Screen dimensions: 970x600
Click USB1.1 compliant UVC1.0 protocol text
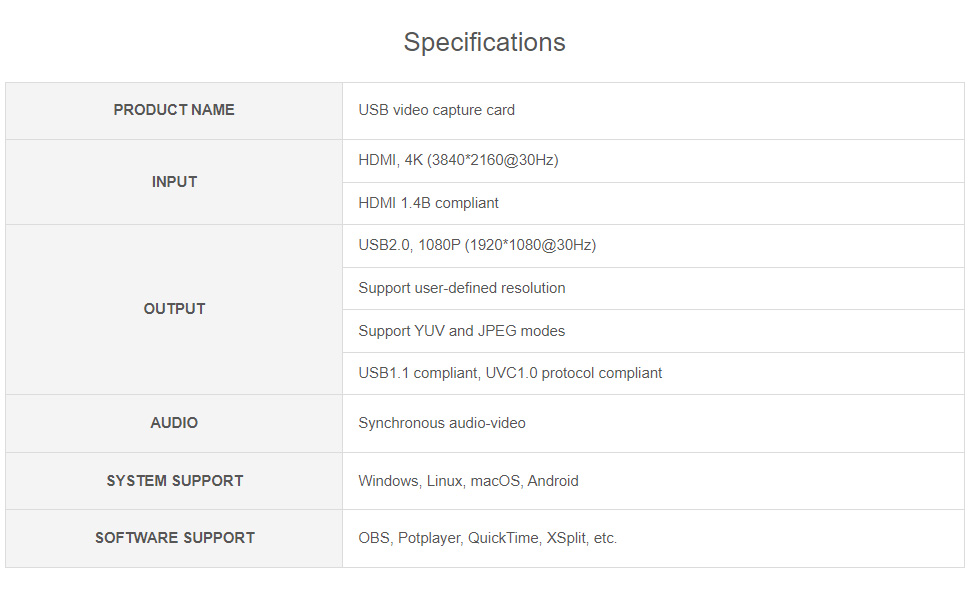tap(510, 373)
